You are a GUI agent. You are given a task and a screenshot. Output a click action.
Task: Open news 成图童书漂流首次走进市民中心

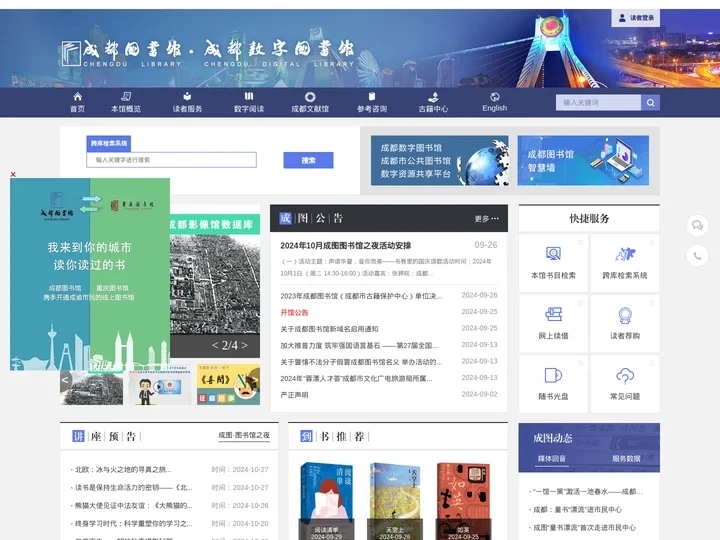click(584, 527)
